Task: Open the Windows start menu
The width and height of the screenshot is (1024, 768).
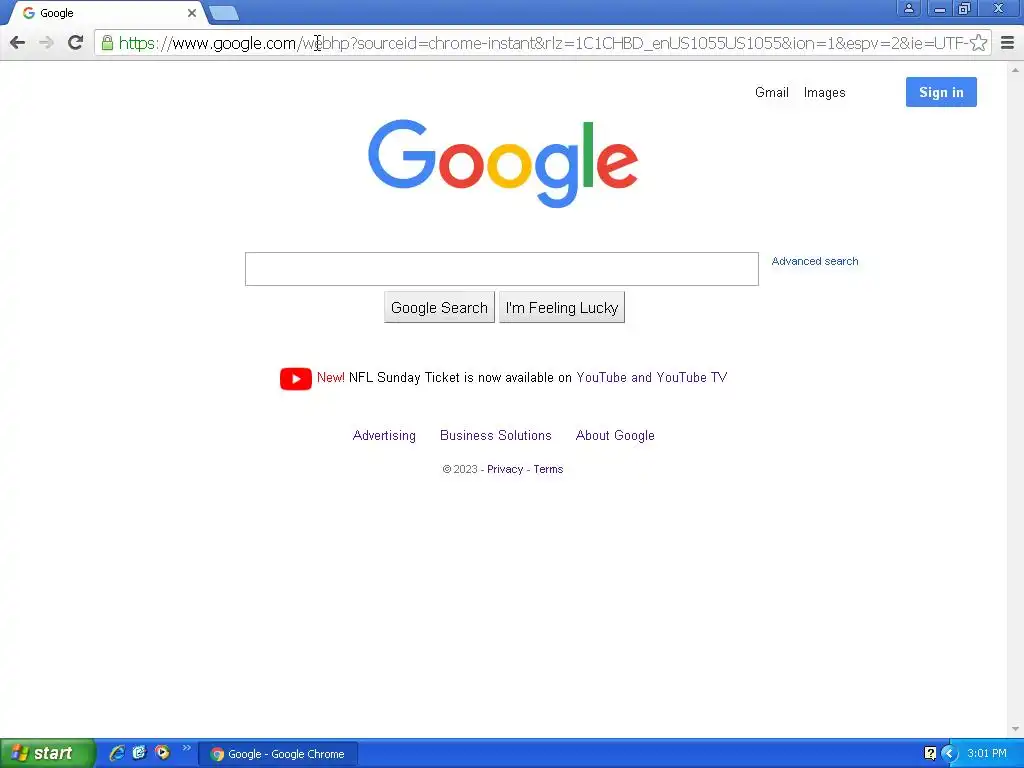Action: tap(47, 753)
